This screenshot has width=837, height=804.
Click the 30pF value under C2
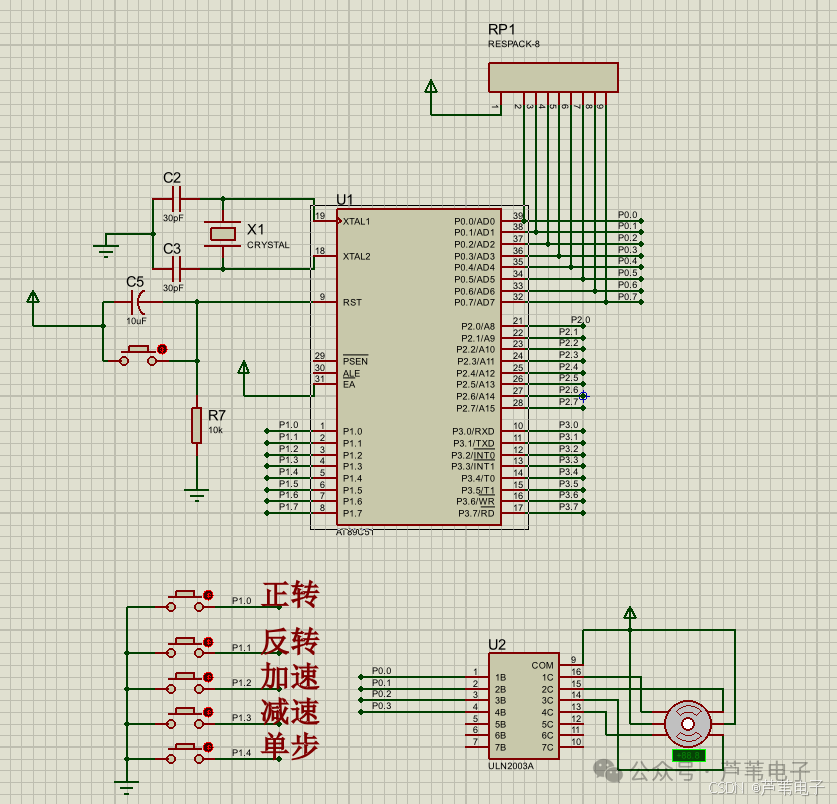point(173,218)
